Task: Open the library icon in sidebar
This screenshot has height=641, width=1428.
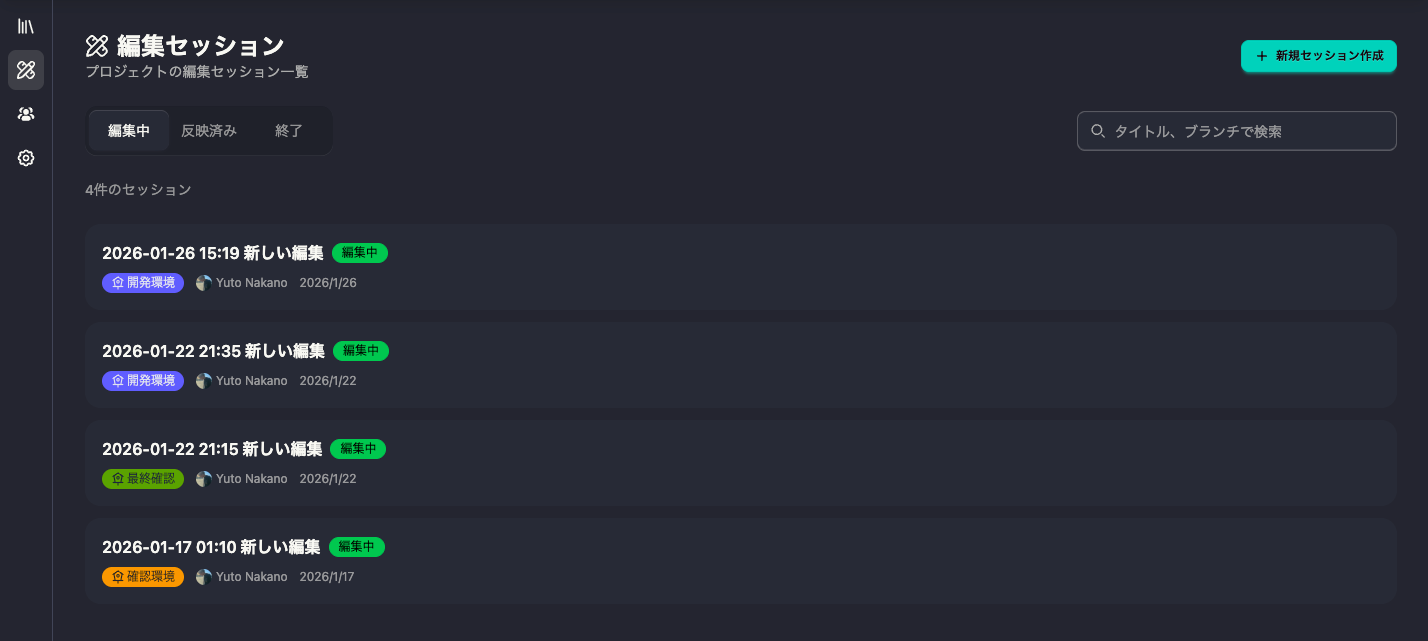Action: click(26, 26)
